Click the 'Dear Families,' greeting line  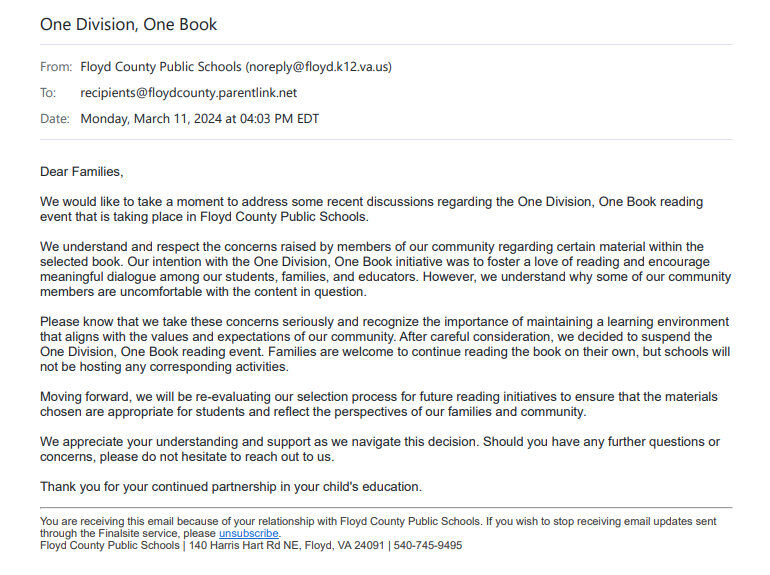pos(82,172)
